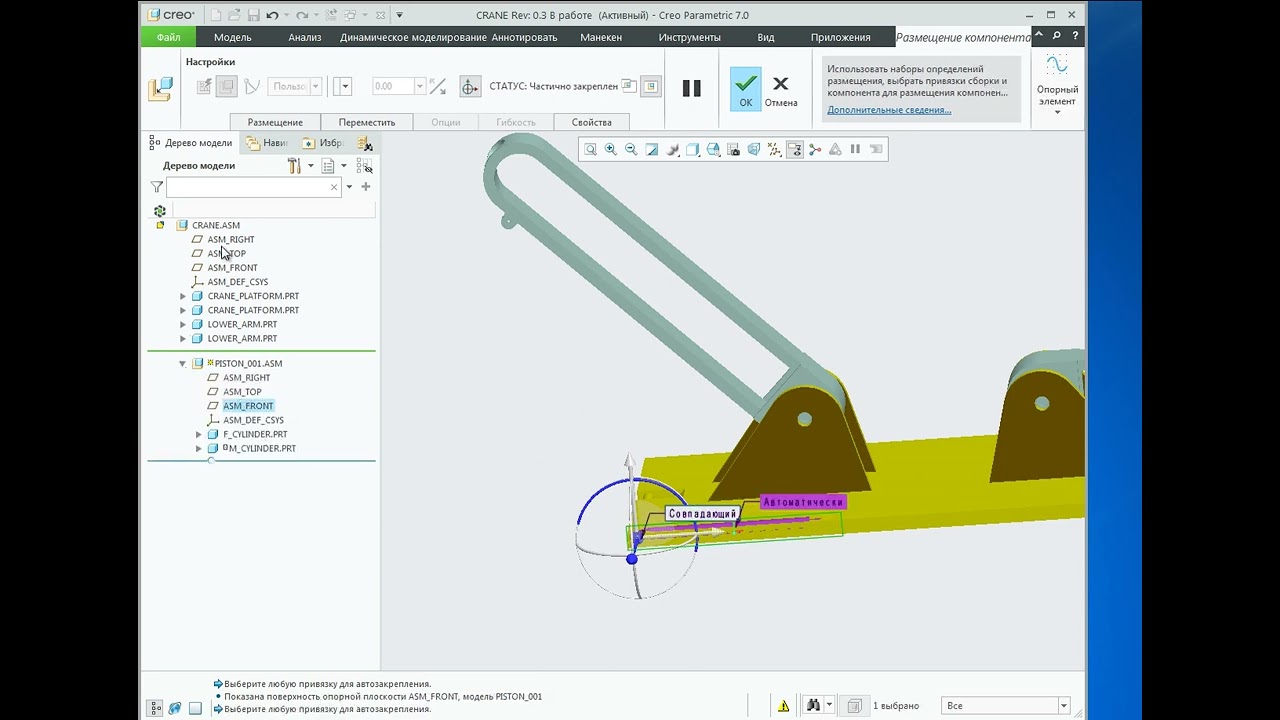Toggle the manual placement icon in settings
This screenshot has height=720, width=1280.
[x=227, y=87]
